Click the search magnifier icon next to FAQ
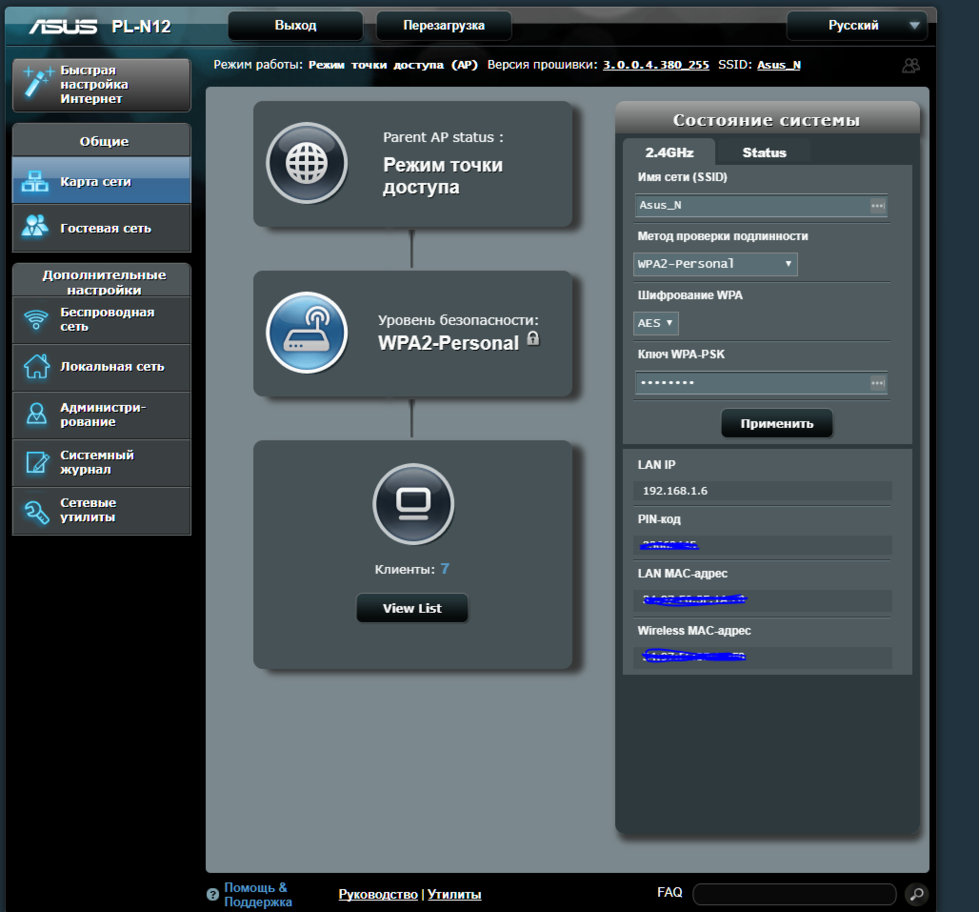This screenshot has width=979, height=912. pos(915,894)
